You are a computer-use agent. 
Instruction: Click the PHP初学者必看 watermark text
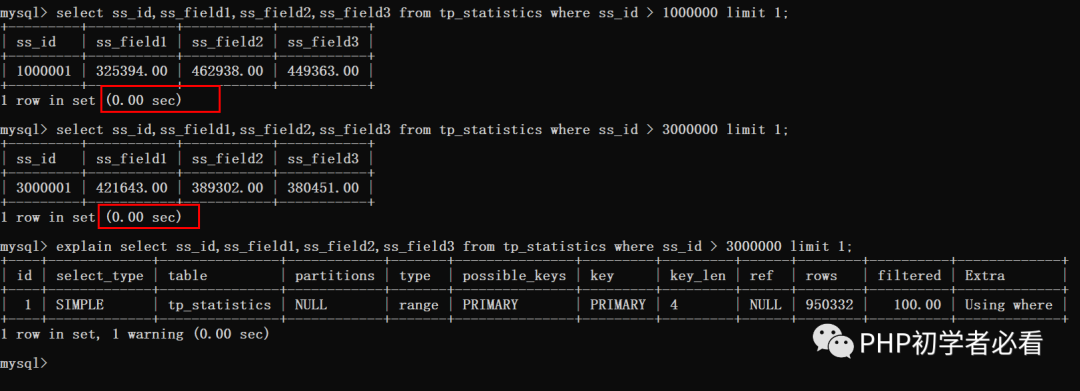tap(951, 343)
